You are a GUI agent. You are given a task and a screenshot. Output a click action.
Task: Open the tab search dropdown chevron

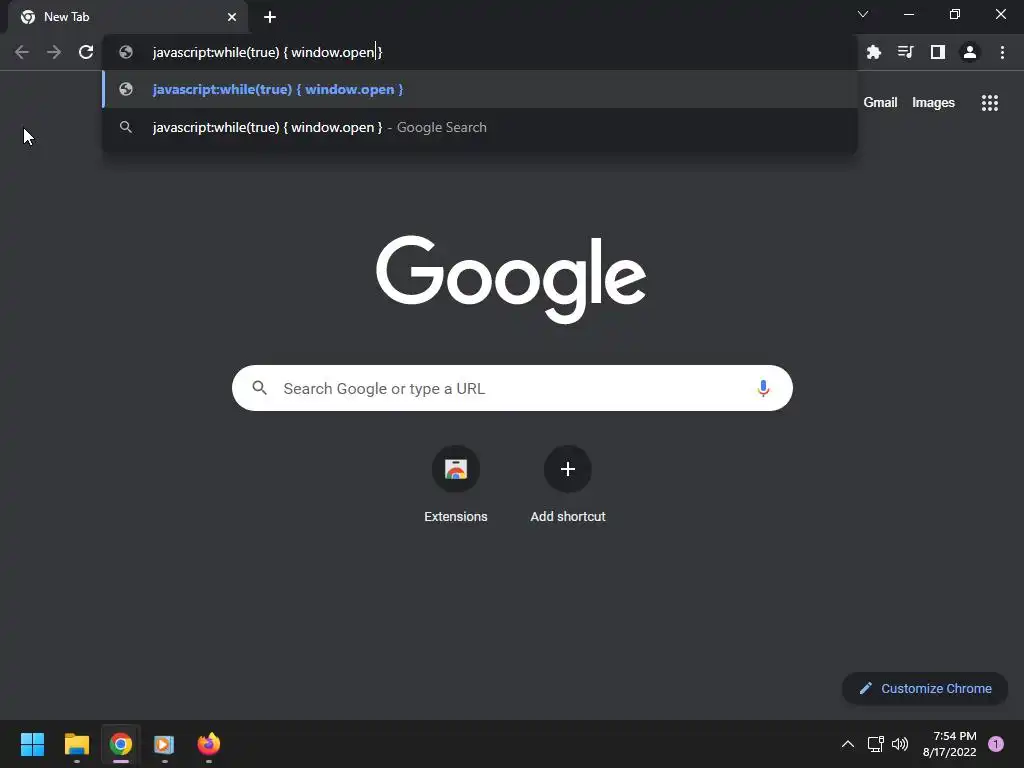tap(863, 14)
